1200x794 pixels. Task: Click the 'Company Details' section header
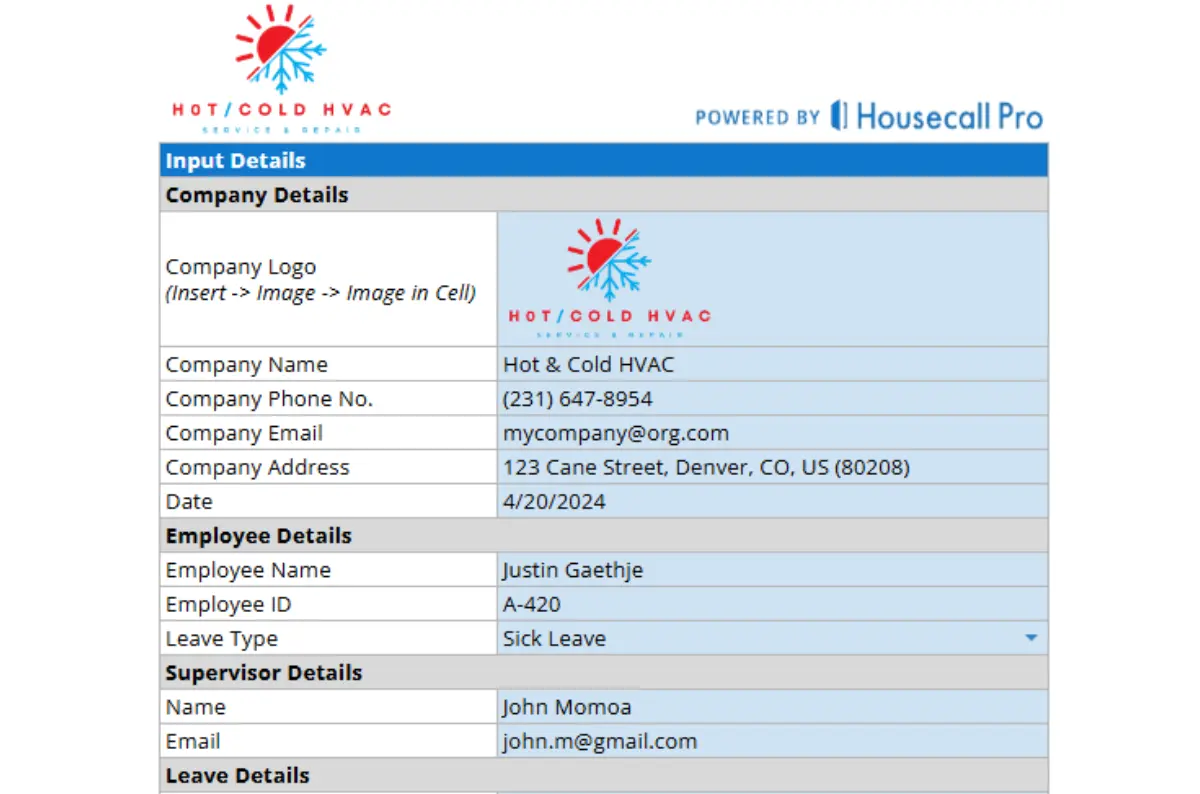(x=604, y=195)
